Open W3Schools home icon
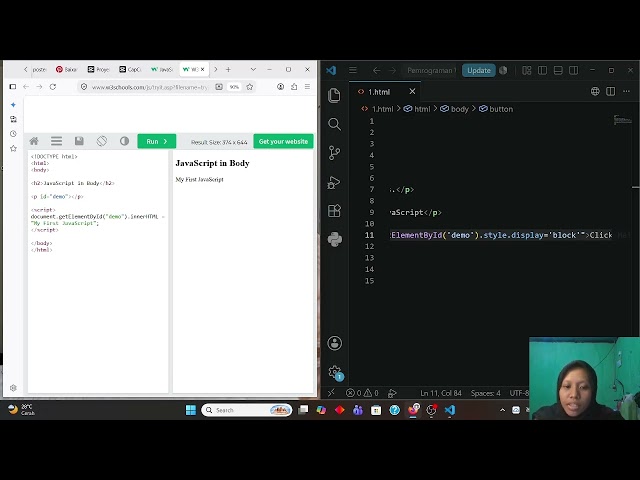 pyautogui.click(x=34, y=141)
